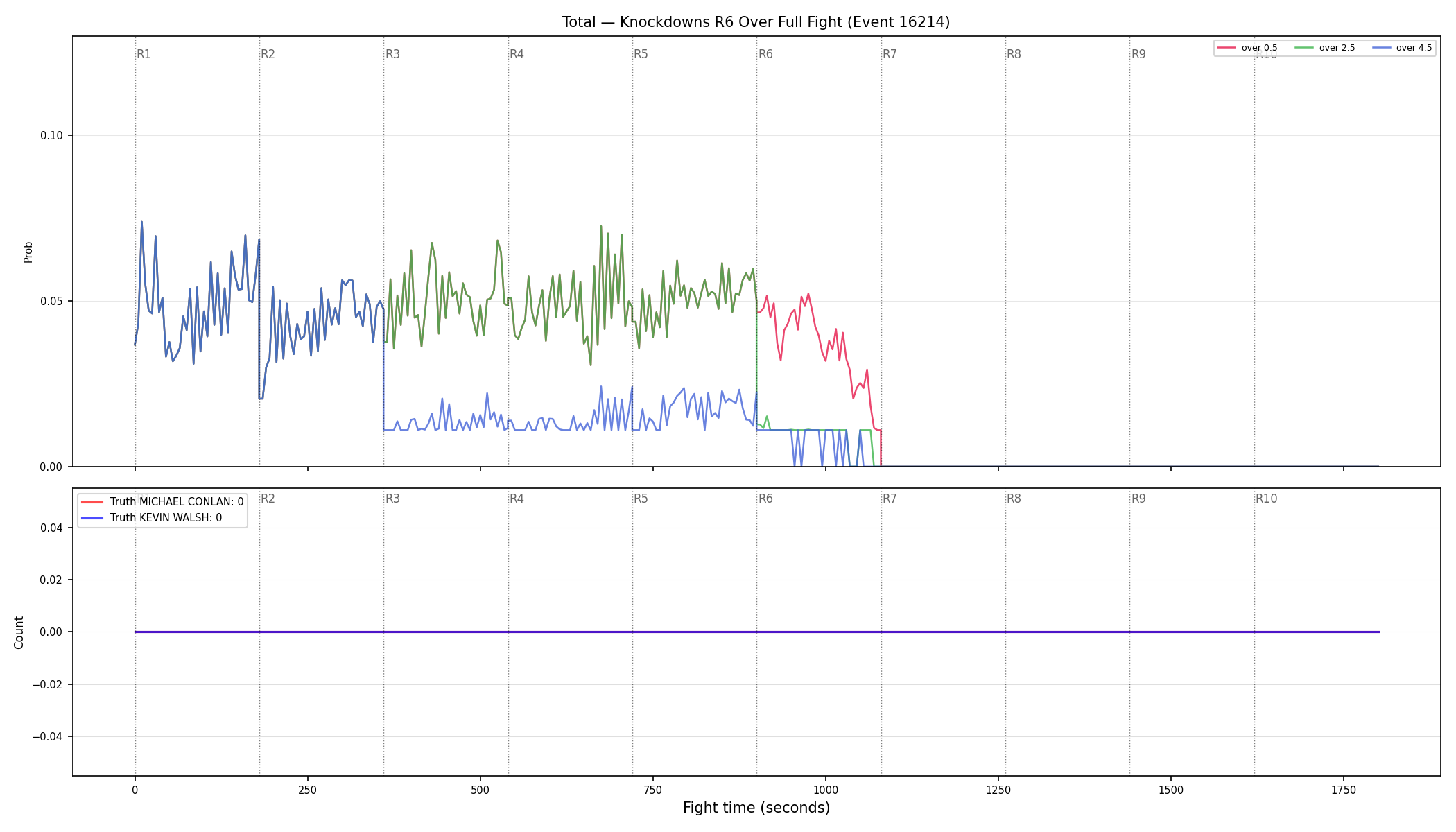Click the 0.02 tick on Count axis
The image size is (1456, 832).
51,580
